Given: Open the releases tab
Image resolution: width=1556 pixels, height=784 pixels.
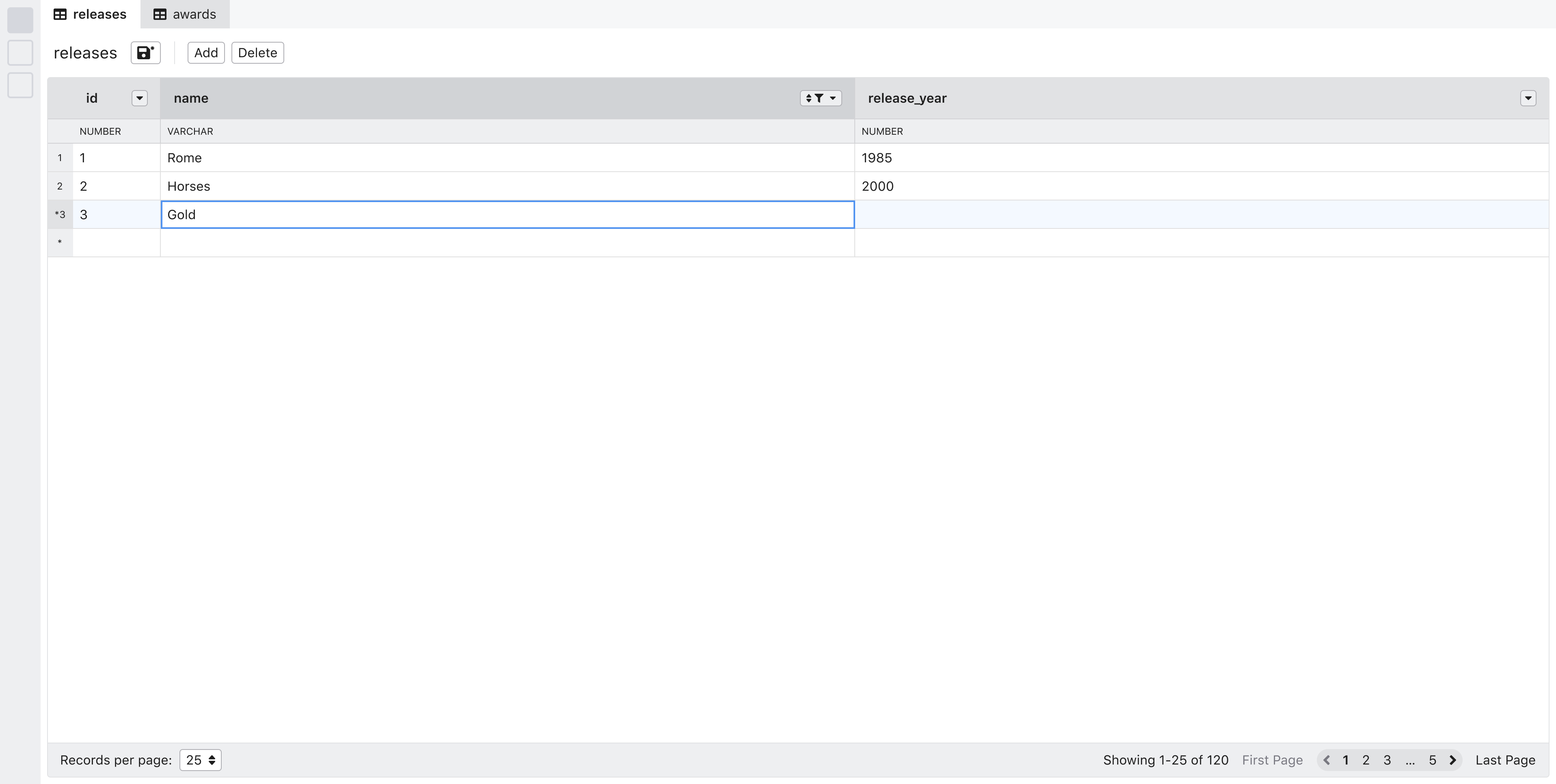Looking at the screenshot, I should point(91,14).
